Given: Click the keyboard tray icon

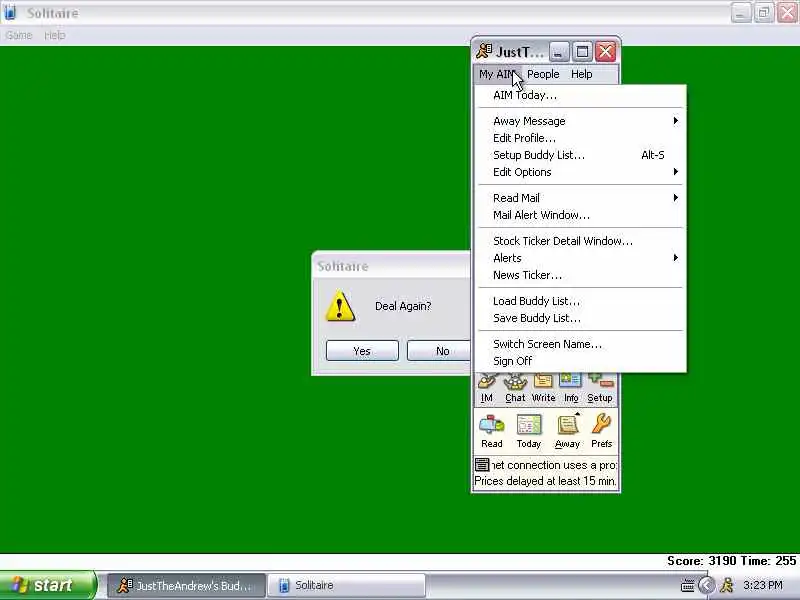Looking at the screenshot, I should [x=687, y=586].
